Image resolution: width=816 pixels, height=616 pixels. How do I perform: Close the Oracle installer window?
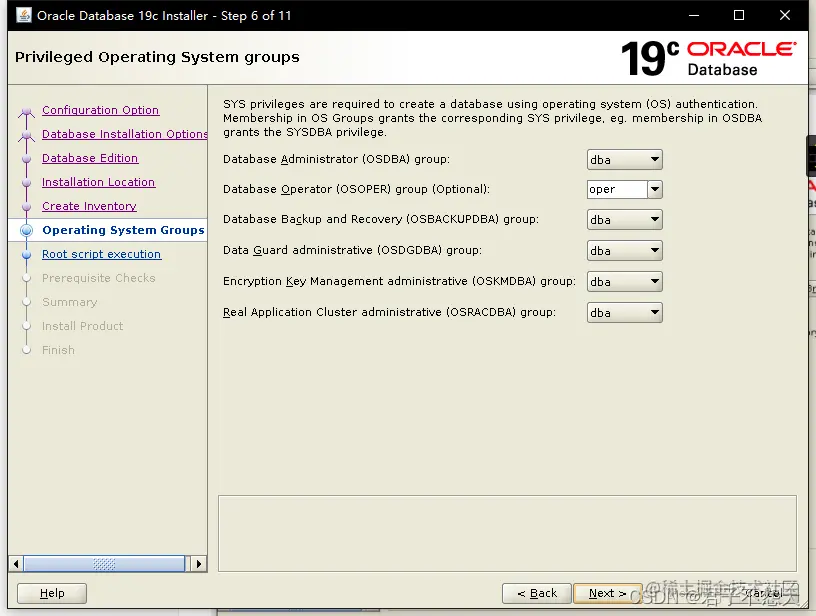coord(785,16)
